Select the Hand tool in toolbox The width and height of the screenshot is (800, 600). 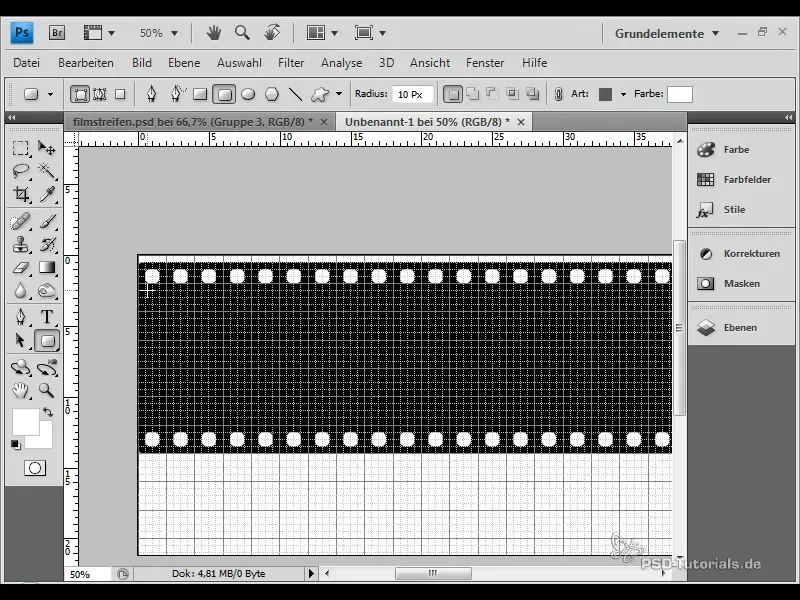(20, 391)
